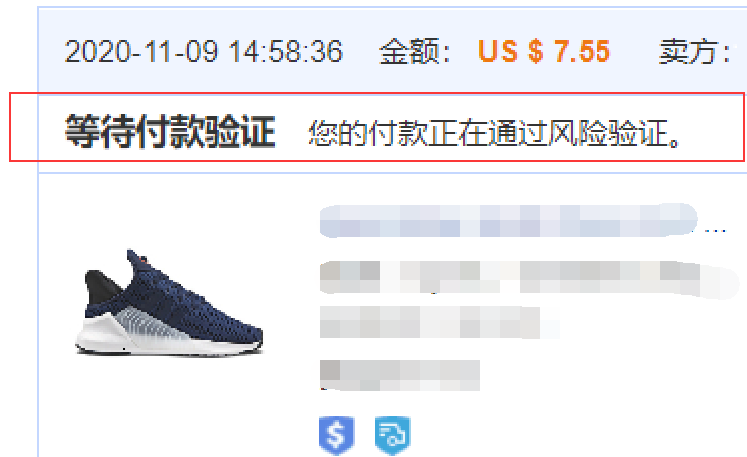This screenshot has width=747, height=457.
Task: Click the order date 2020-11-09
Action: pyautogui.click(x=141, y=51)
